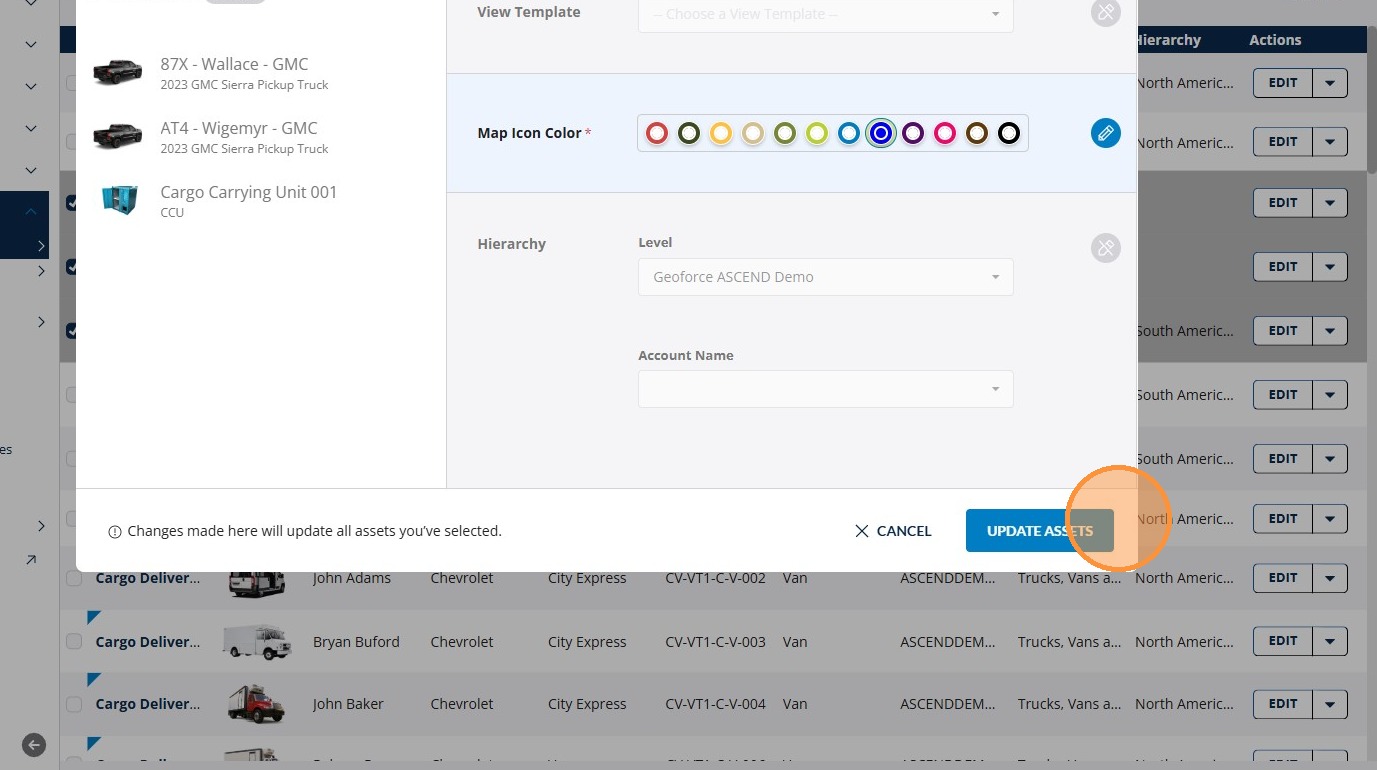Image resolution: width=1377 pixels, height=770 pixels.
Task: Click the crossed-out pencil icon beside View Template
Action: 1105,12
